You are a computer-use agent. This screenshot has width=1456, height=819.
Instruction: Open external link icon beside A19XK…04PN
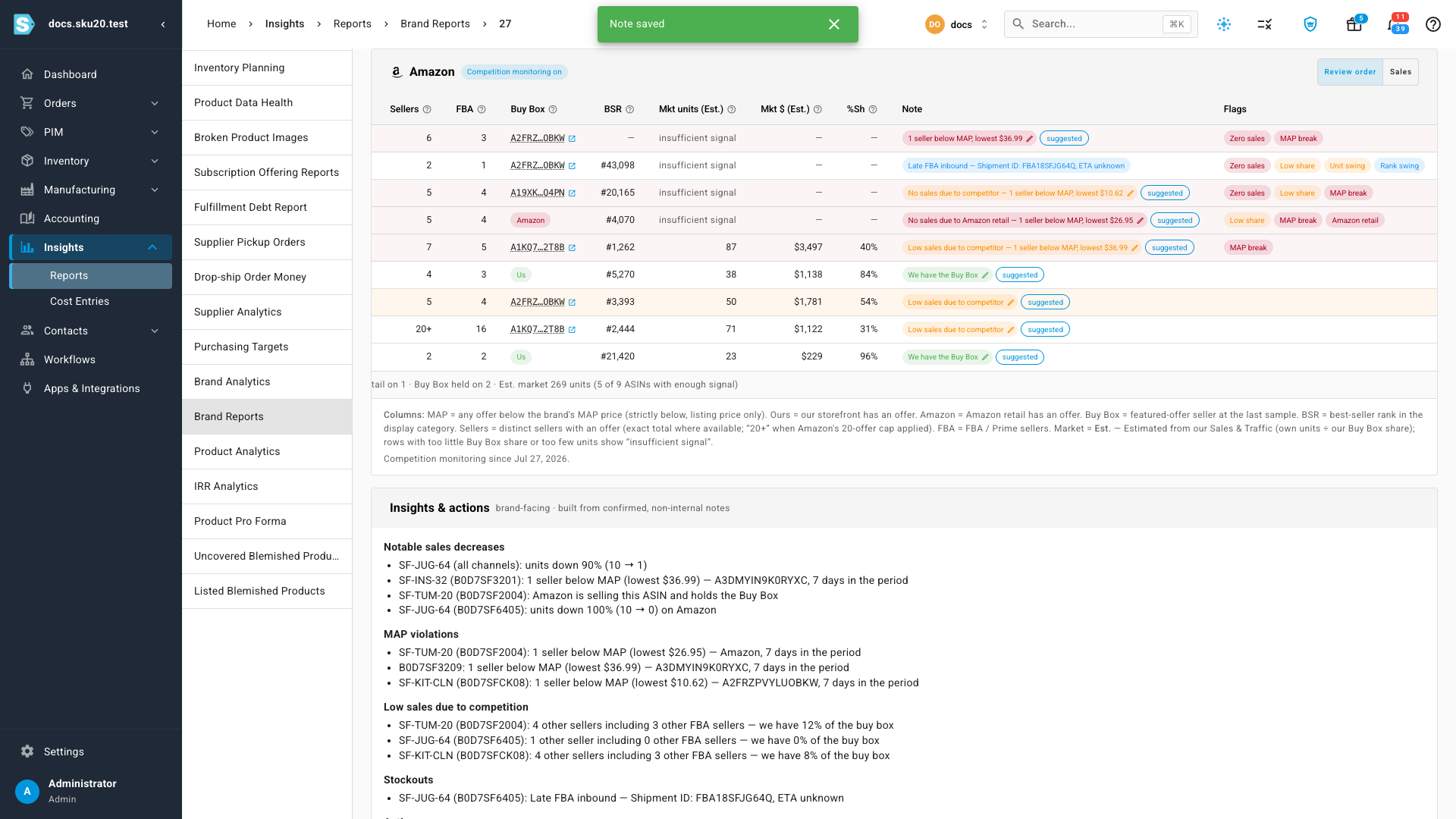pyautogui.click(x=572, y=193)
